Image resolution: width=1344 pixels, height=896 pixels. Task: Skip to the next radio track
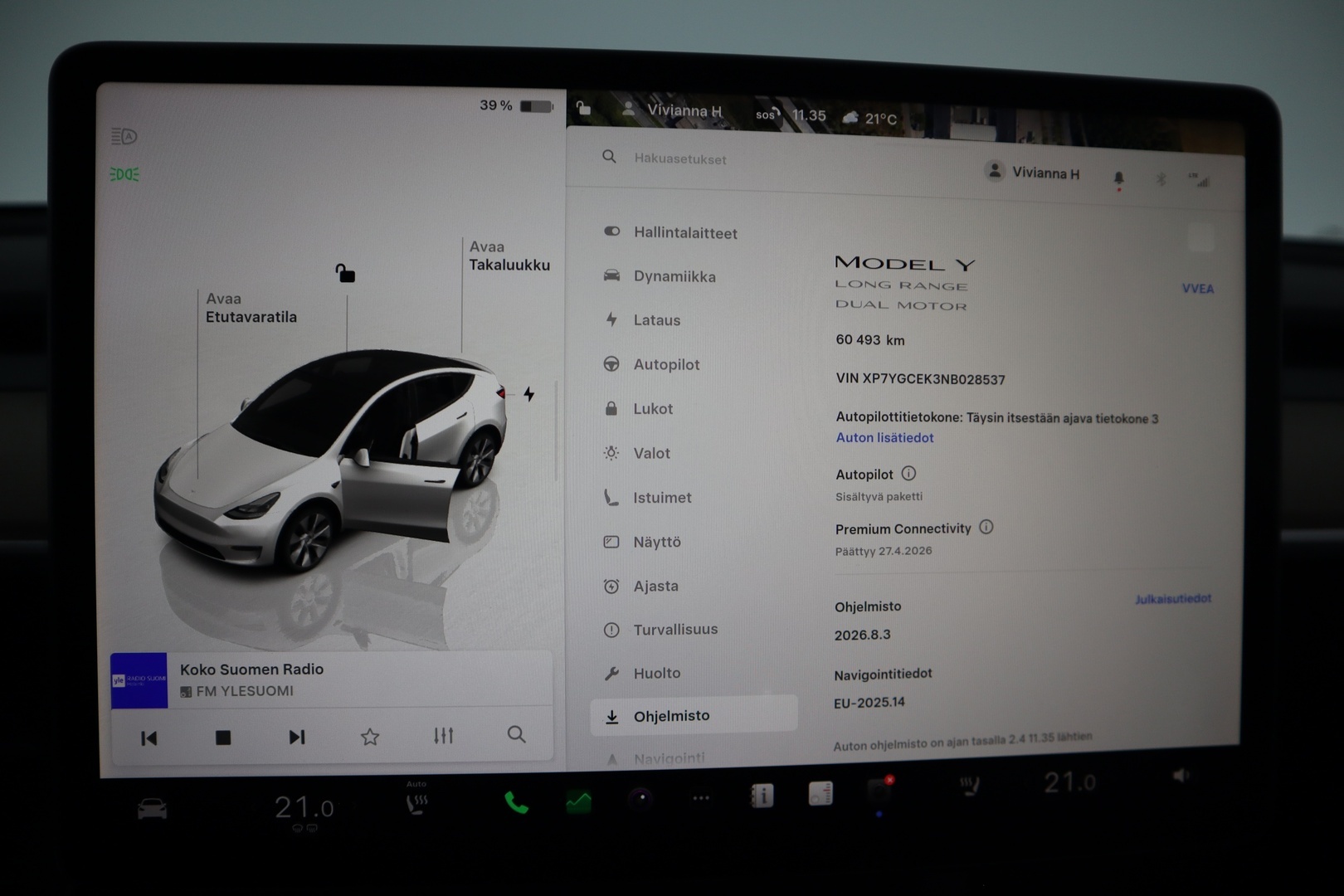click(x=297, y=737)
